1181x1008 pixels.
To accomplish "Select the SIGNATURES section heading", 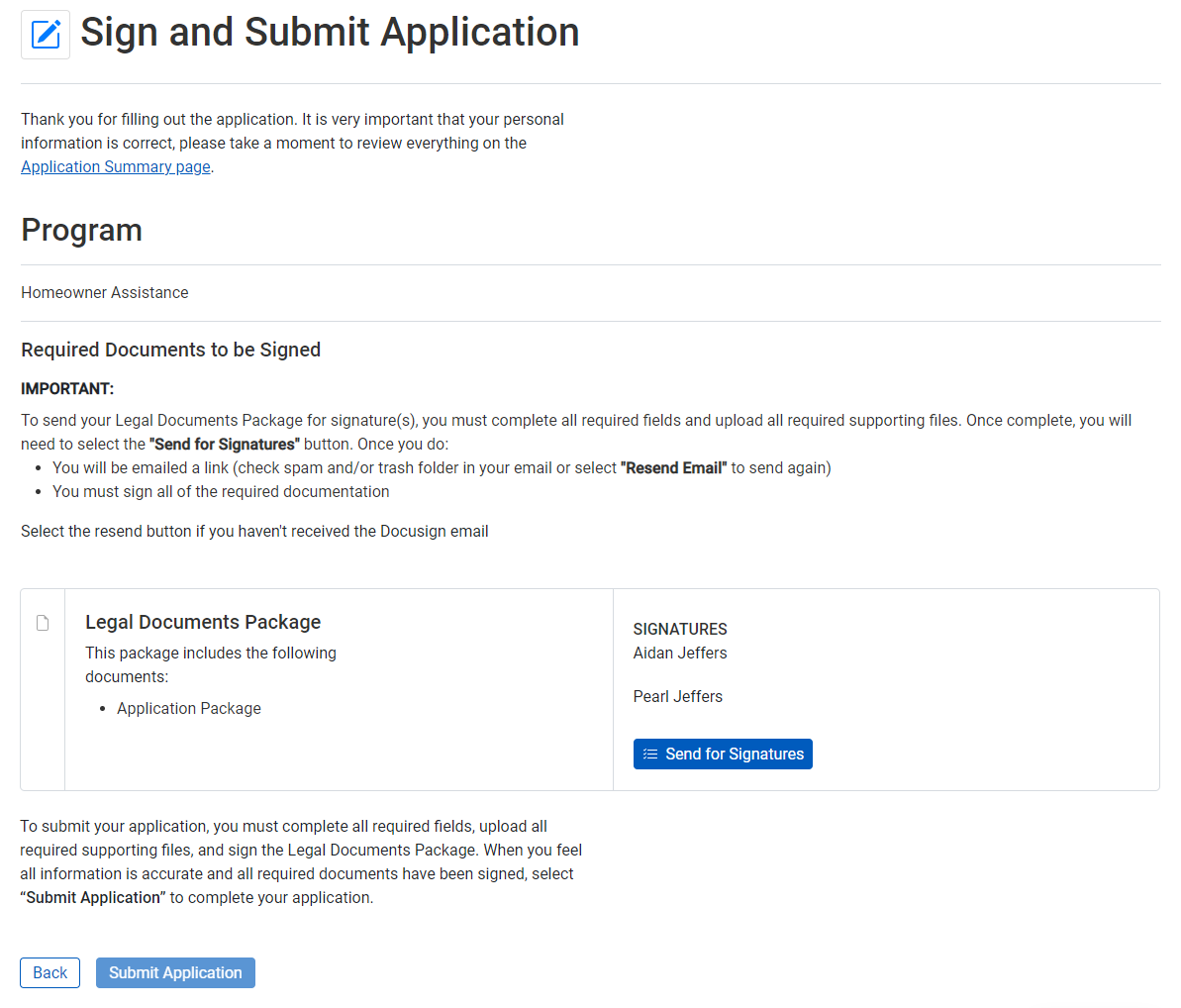I will (x=680, y=629).
